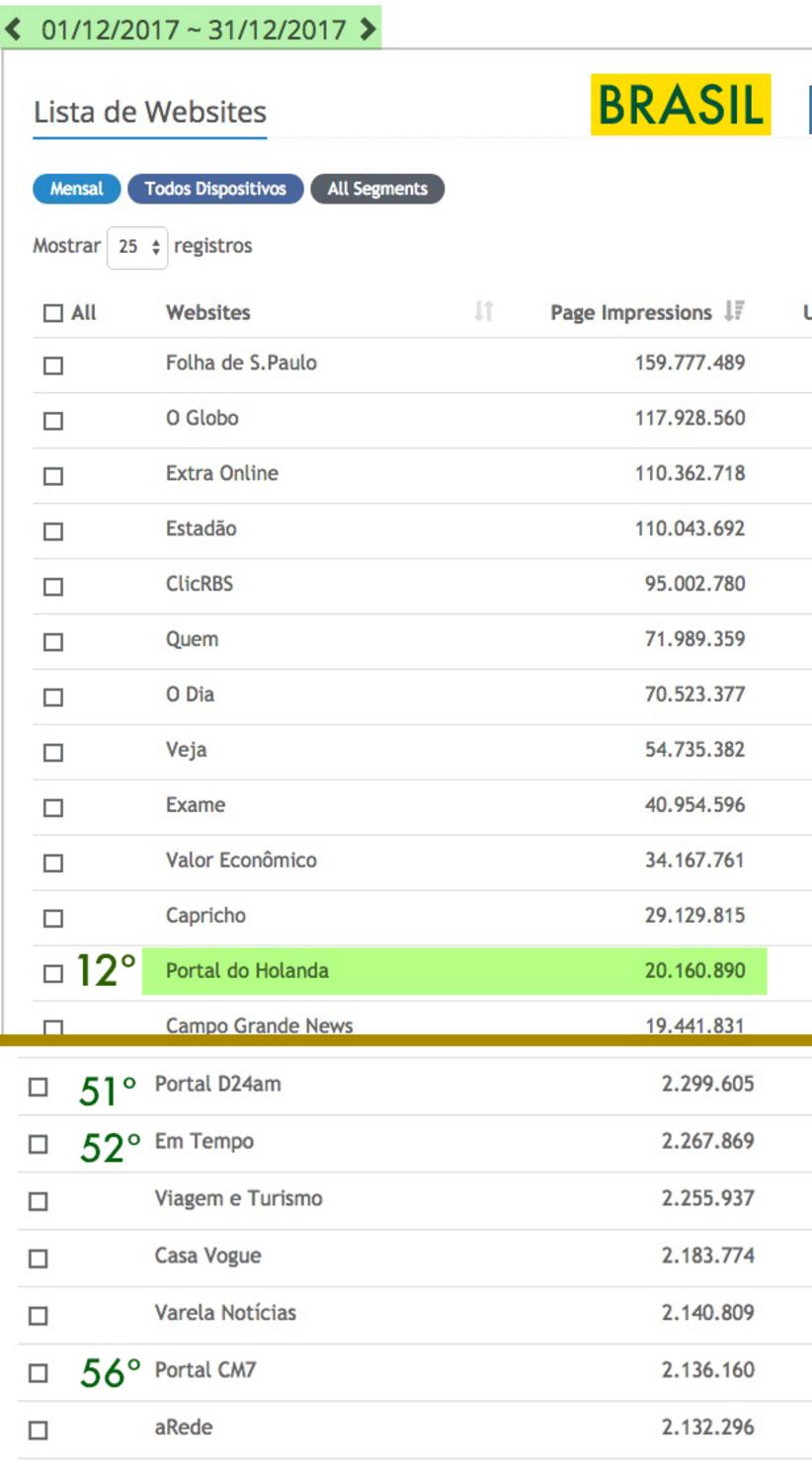This screenshot has width=812, height=1470.
Task: Open the 01/12/2017 date range picker
Action: (x=193, y=30)
